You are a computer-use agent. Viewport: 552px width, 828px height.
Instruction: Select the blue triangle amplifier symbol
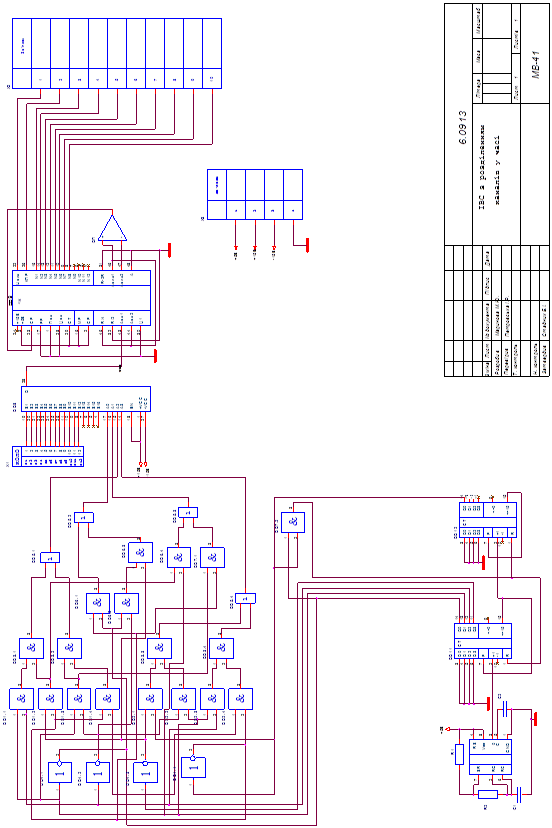click(x=113, y=228)
